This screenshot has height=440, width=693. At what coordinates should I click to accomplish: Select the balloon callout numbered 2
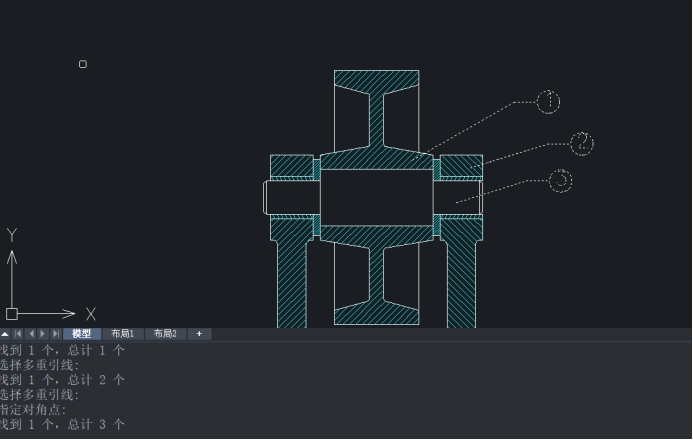point(582,143)
